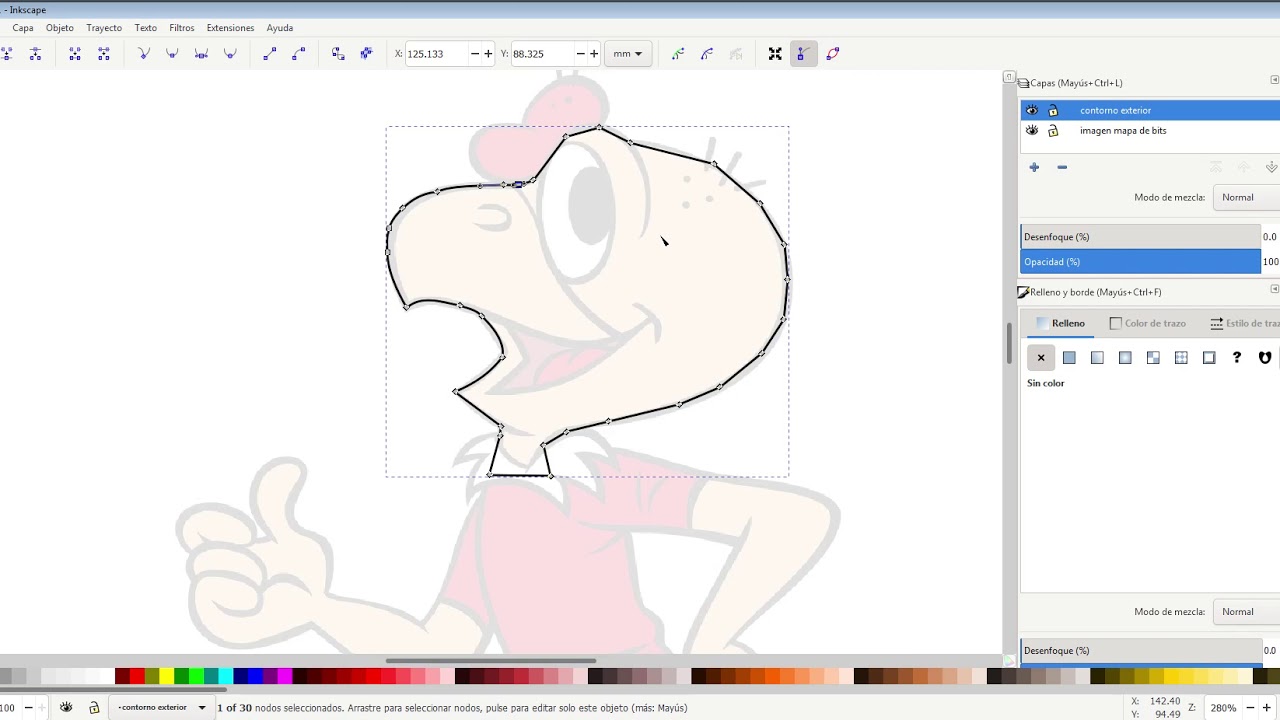Click unset paint question mark icon
Screen dimensions: 1280x720
(x=1237, y=357)
